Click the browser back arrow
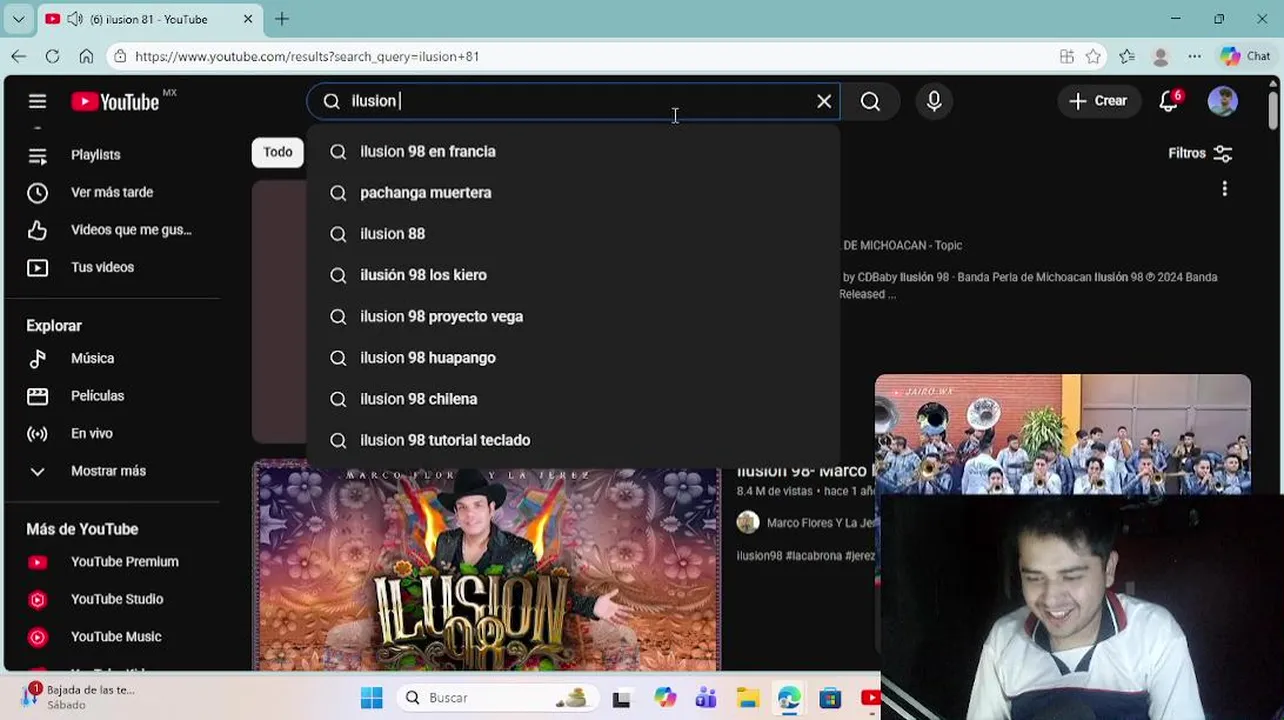The height and width of the screenshot is (720, 1284). [19, 56]
